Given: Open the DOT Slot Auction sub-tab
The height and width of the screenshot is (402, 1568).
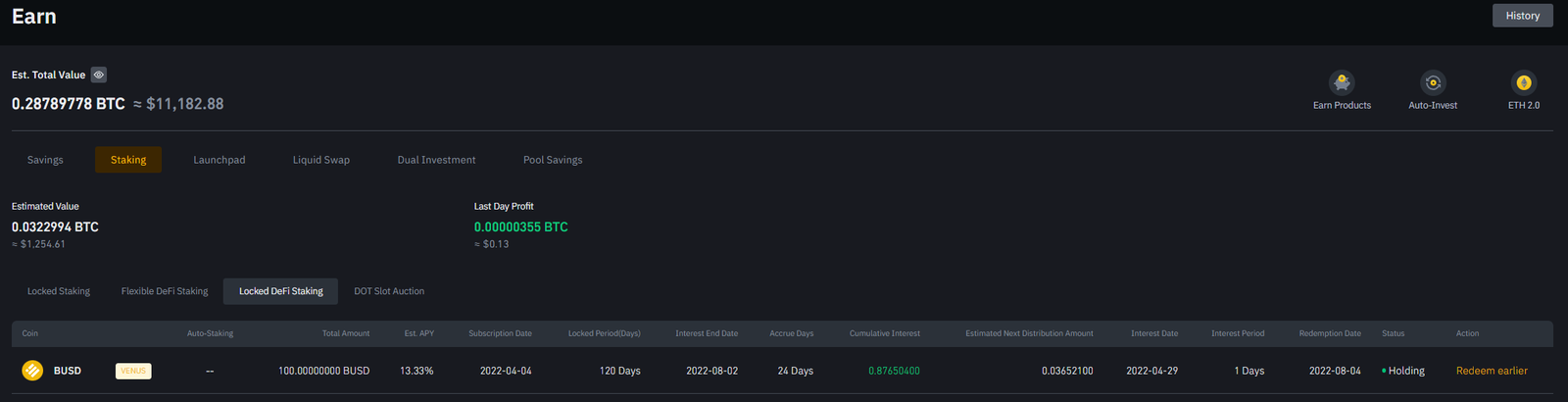Looking at the screenshot, I should 389,291.
